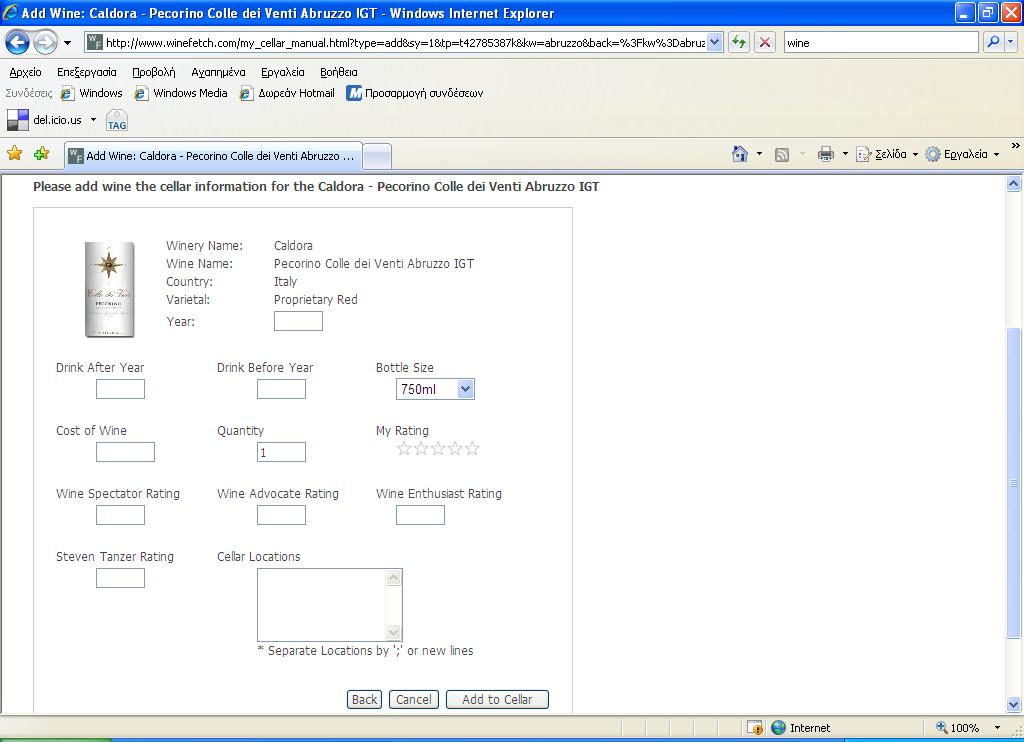This screenshot has height=742, width=1024.
Task: Open the Bottle Size 750ml dropdown
Action: pyautogui.click(x=435, y=389)
